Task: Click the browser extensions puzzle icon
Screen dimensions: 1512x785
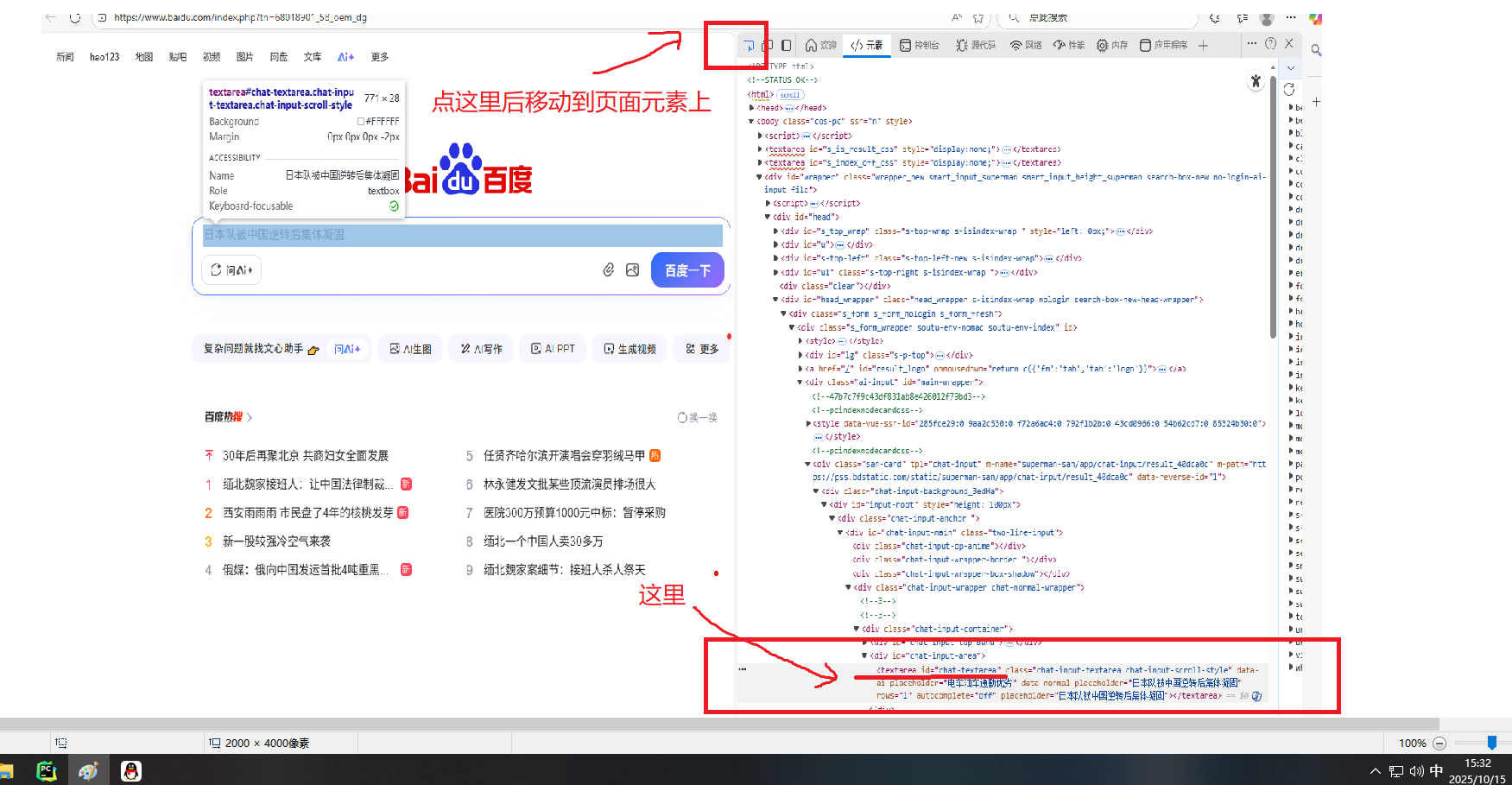Action: [1215, 17]
